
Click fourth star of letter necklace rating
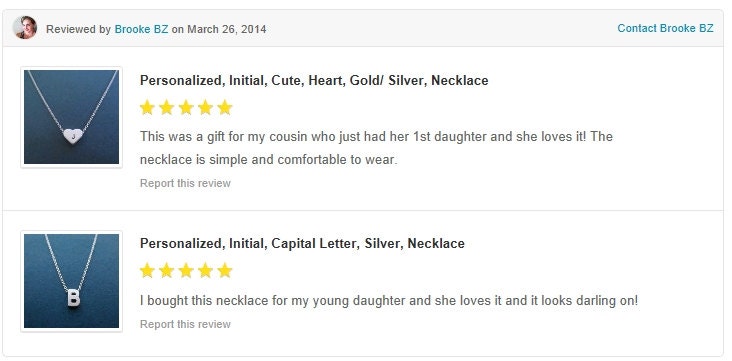[205, 270]
